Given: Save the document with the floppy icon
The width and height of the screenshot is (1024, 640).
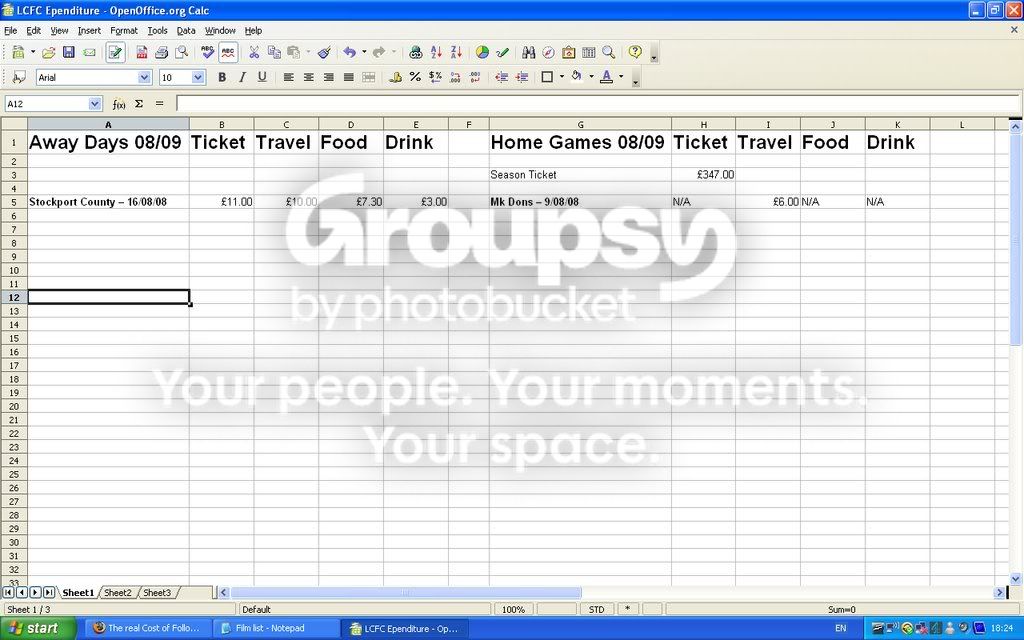Looking at the screenshot, I should (69, 52).
